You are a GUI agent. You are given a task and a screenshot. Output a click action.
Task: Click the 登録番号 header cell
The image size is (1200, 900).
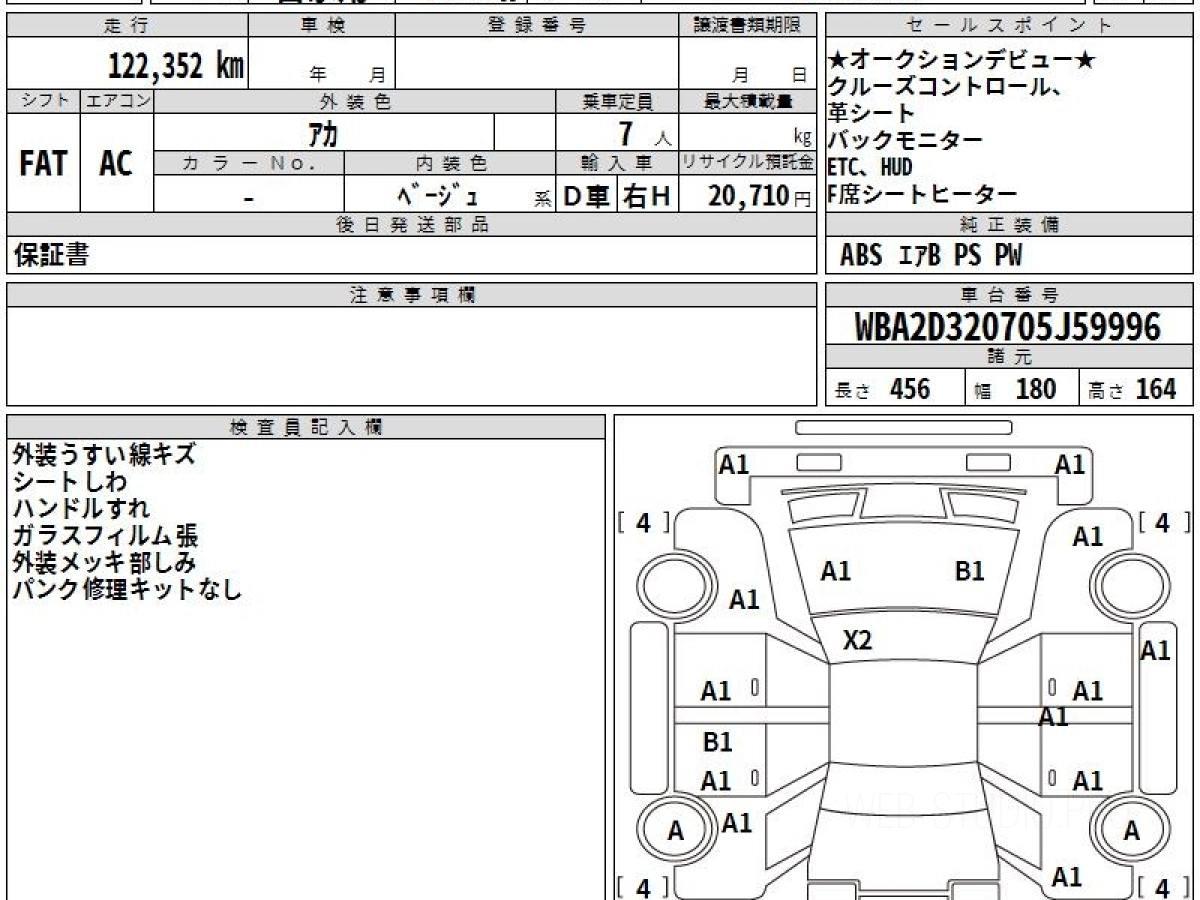point(537,26)
